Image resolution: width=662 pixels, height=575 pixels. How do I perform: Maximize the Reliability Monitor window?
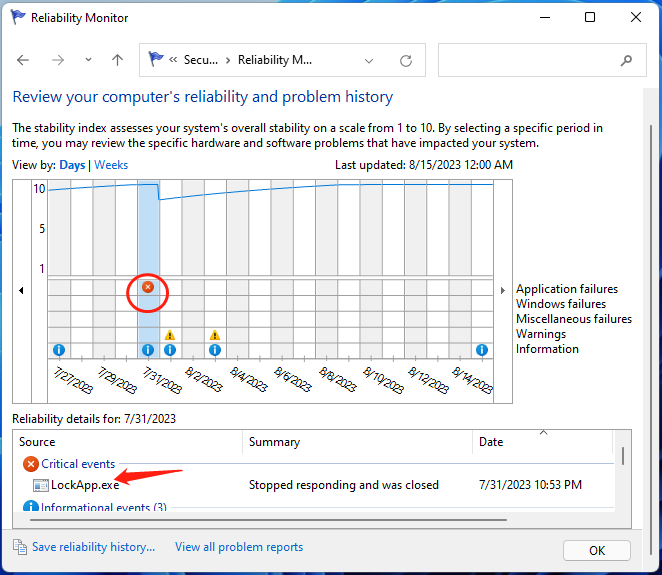[x=590, y=17]
